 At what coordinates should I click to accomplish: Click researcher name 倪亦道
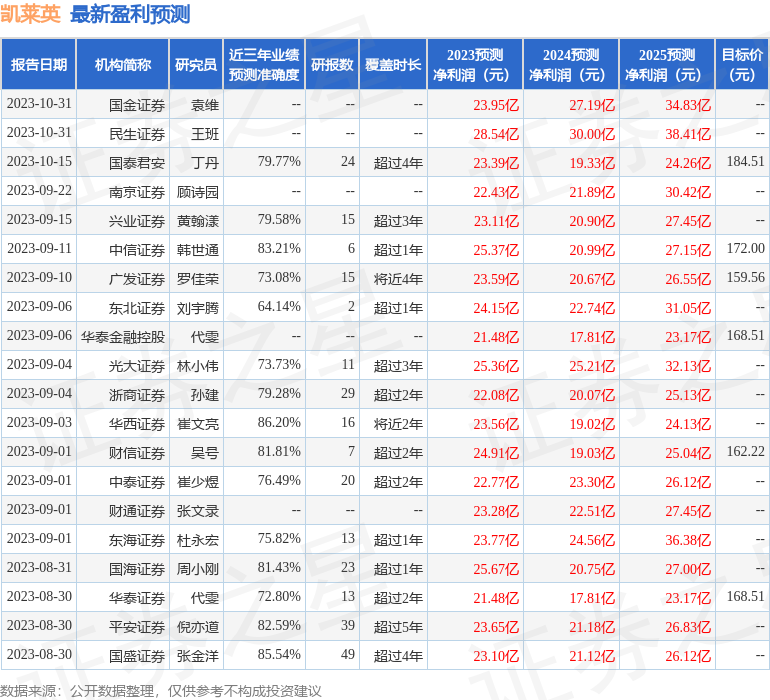[x=198, y=627]
